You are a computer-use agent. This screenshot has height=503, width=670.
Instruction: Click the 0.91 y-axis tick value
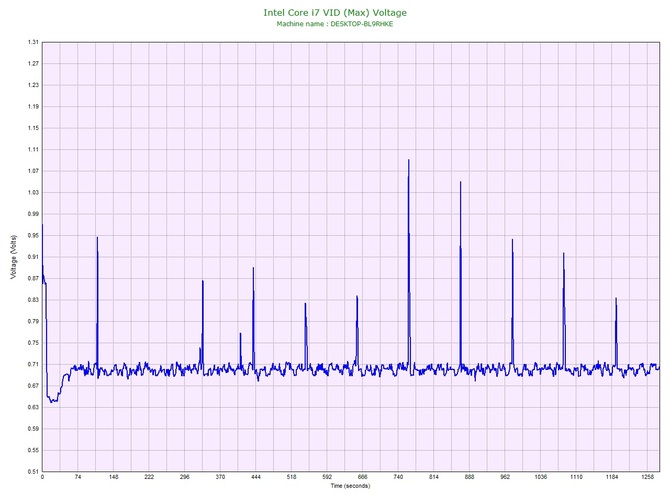[33, 257]
